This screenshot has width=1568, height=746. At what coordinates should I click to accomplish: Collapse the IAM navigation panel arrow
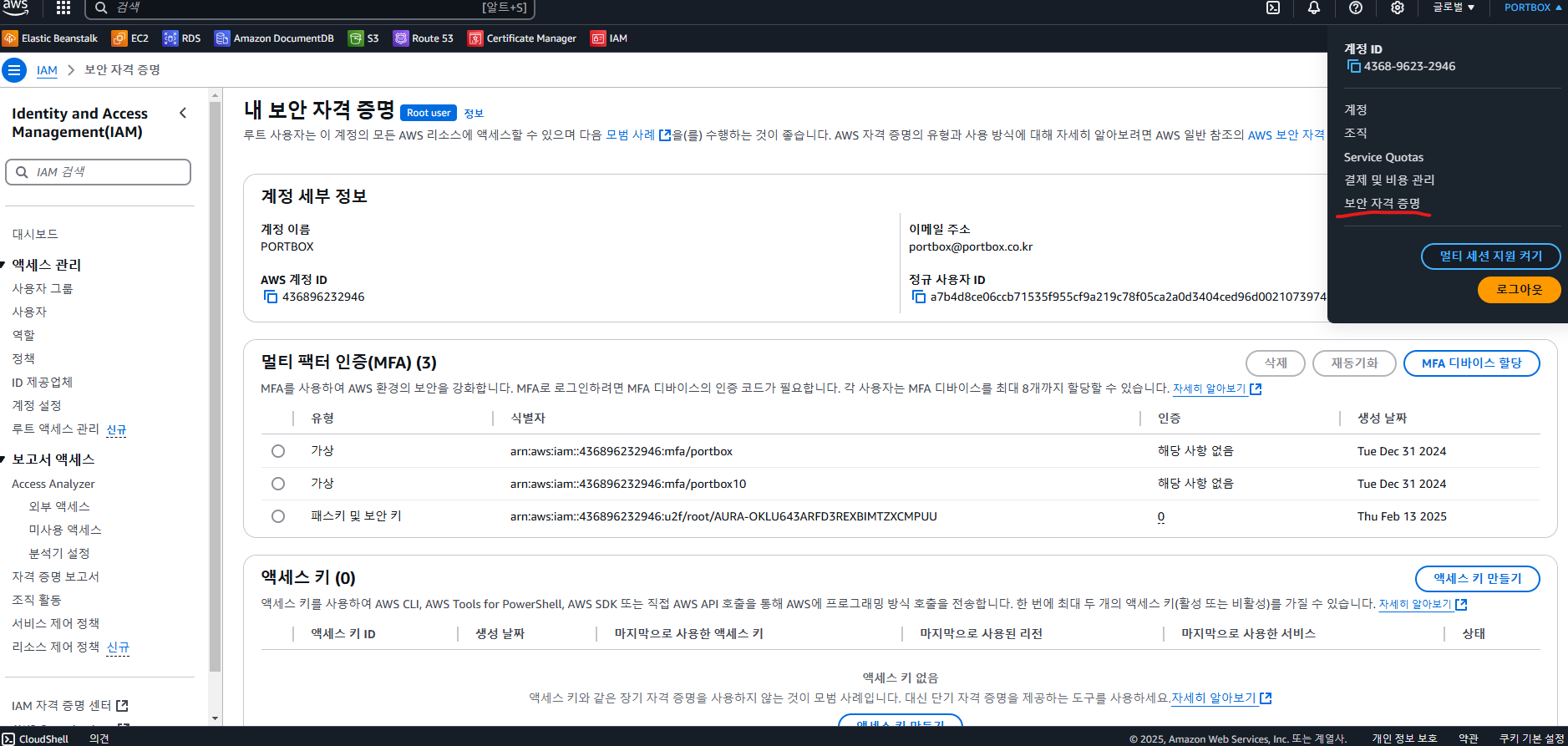pos(183,114)
